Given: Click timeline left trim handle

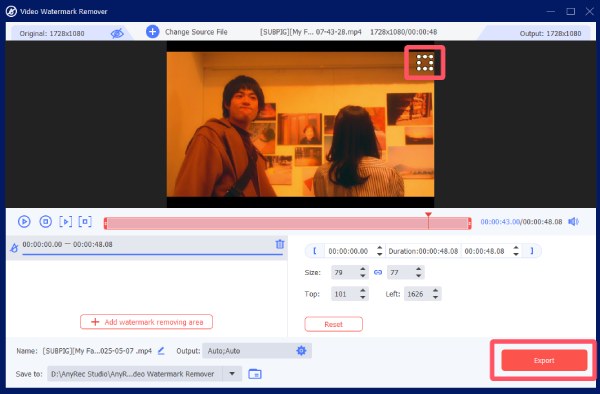Looking at the screenshot, I should pos(106,223).
